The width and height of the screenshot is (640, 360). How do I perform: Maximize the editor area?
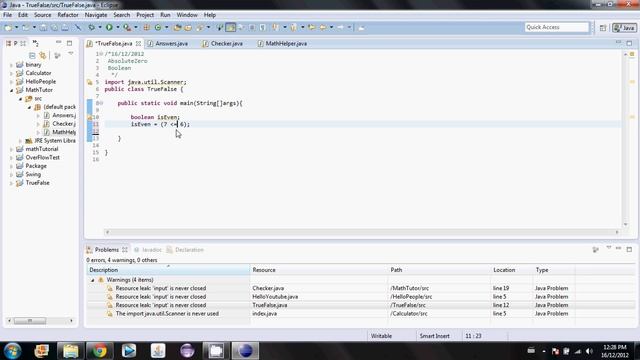(629, 43)
